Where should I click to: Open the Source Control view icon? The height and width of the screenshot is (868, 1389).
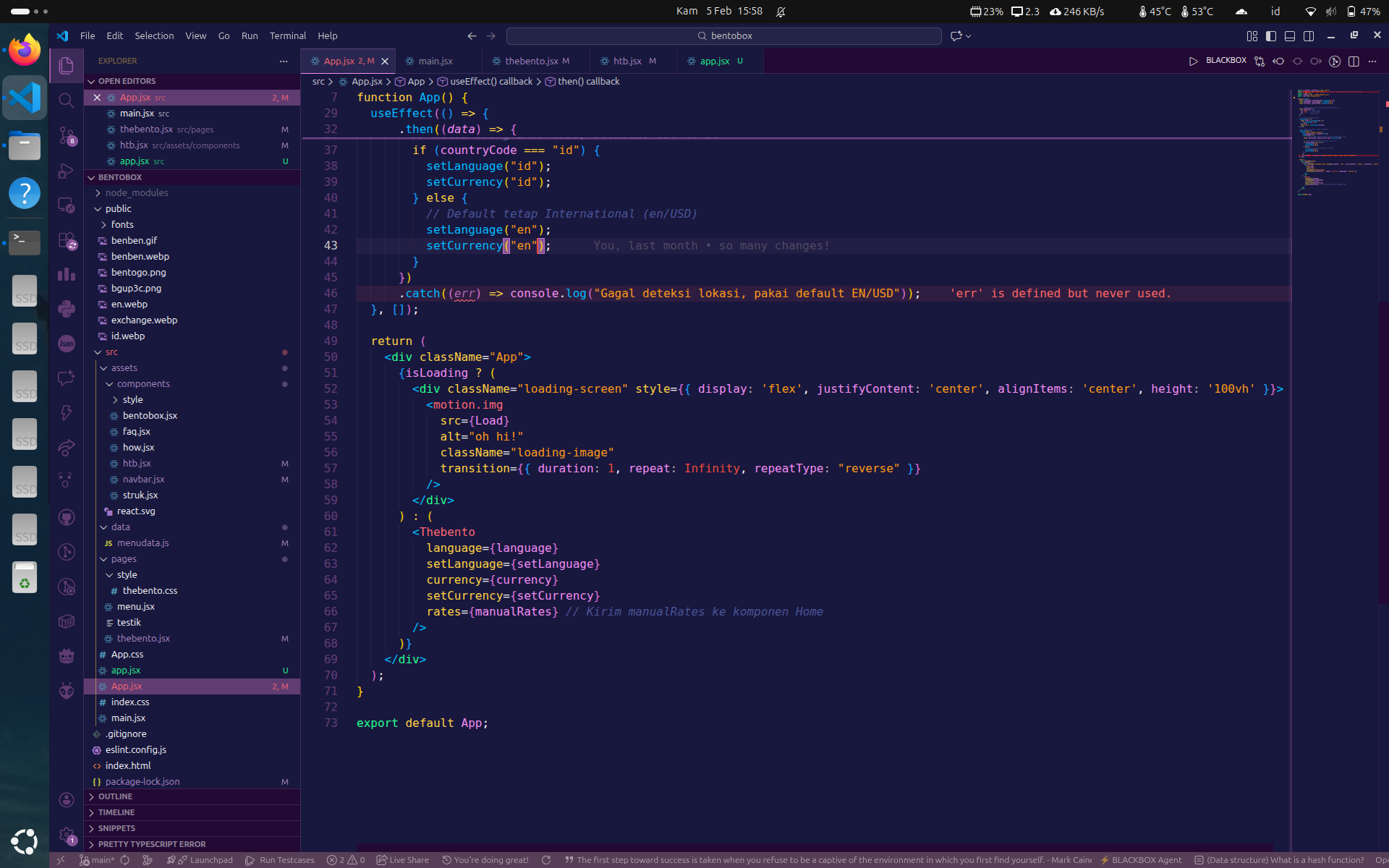(x=66, y=135)
